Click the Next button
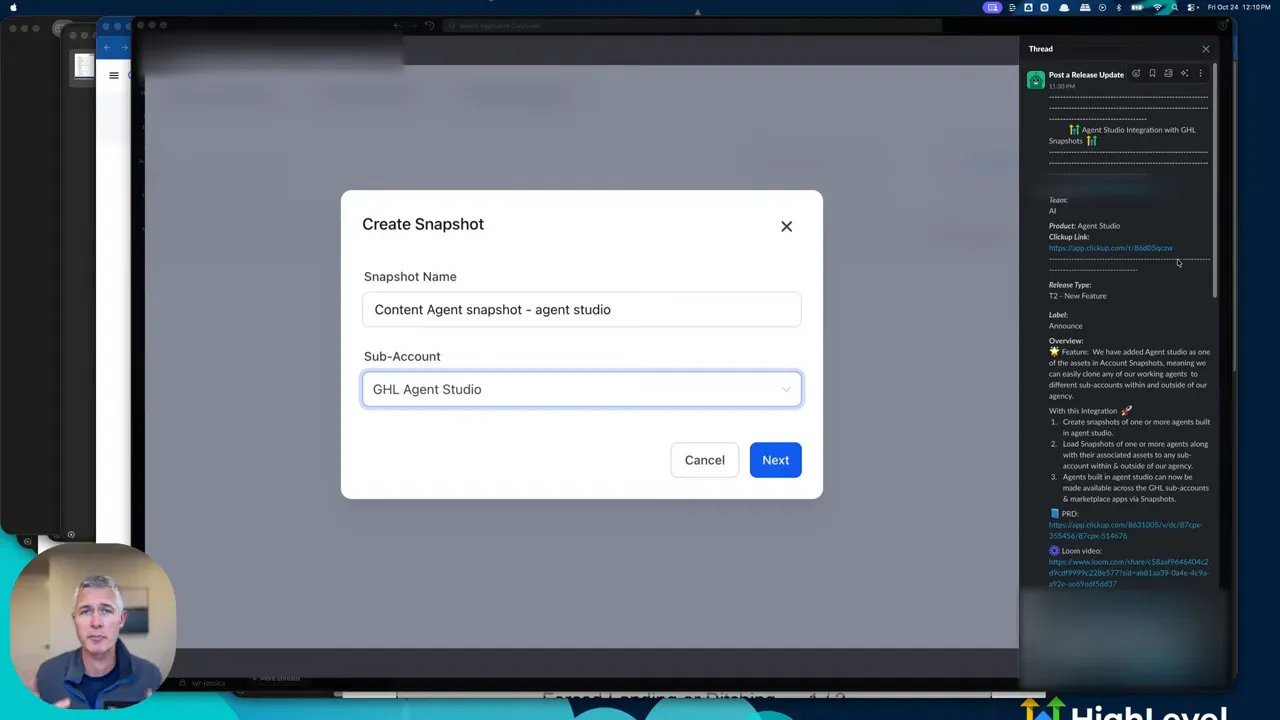 coord(775,460)
